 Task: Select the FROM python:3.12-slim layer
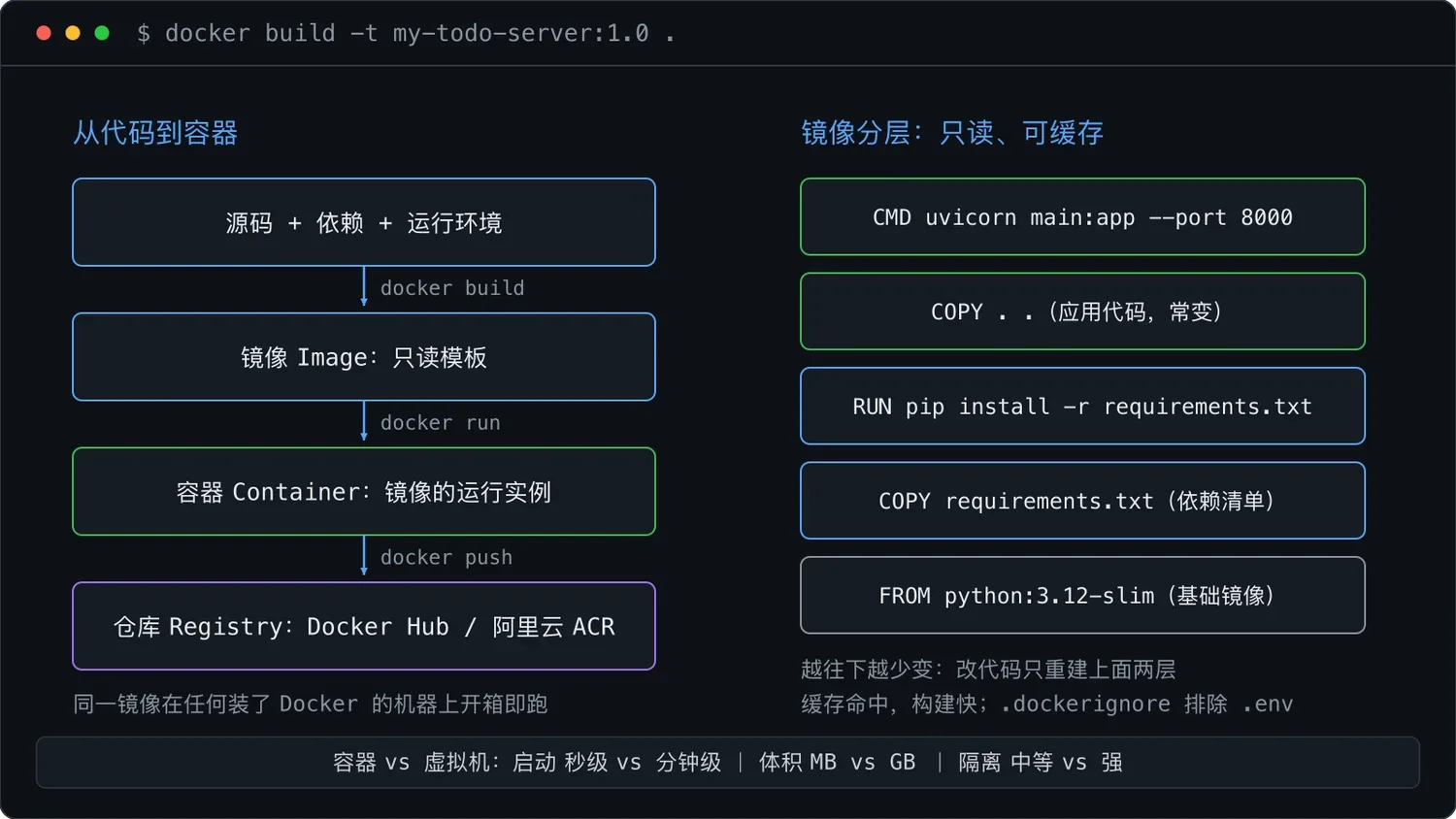pyautogui.click(x=1082, y=595)
